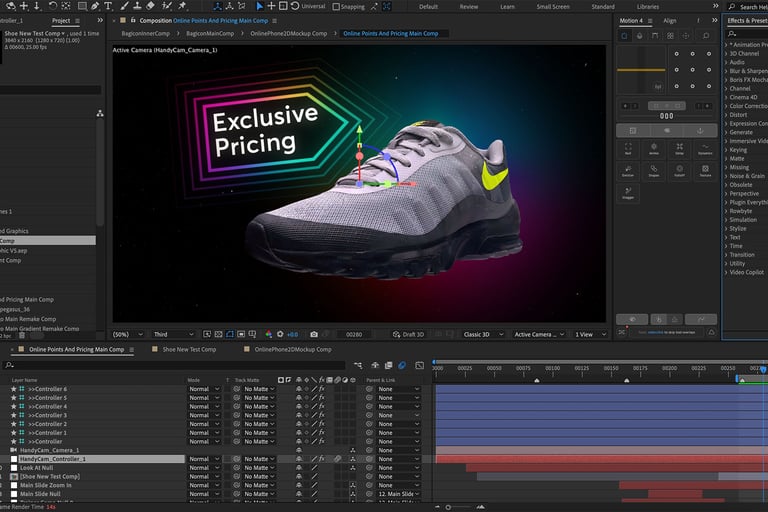
Task: Open the magnification (50%) dropdown
Action: coord(127,334)
